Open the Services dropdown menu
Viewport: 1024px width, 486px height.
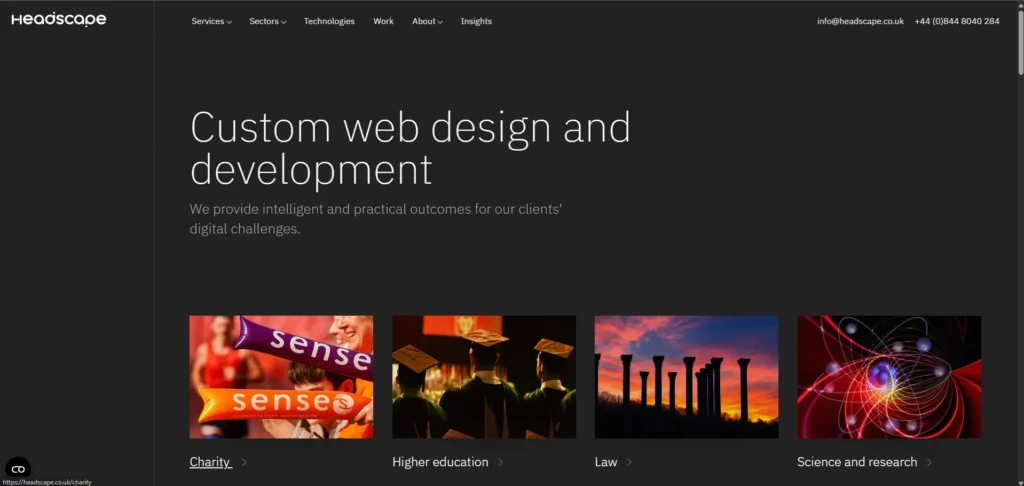pos(212,22)
